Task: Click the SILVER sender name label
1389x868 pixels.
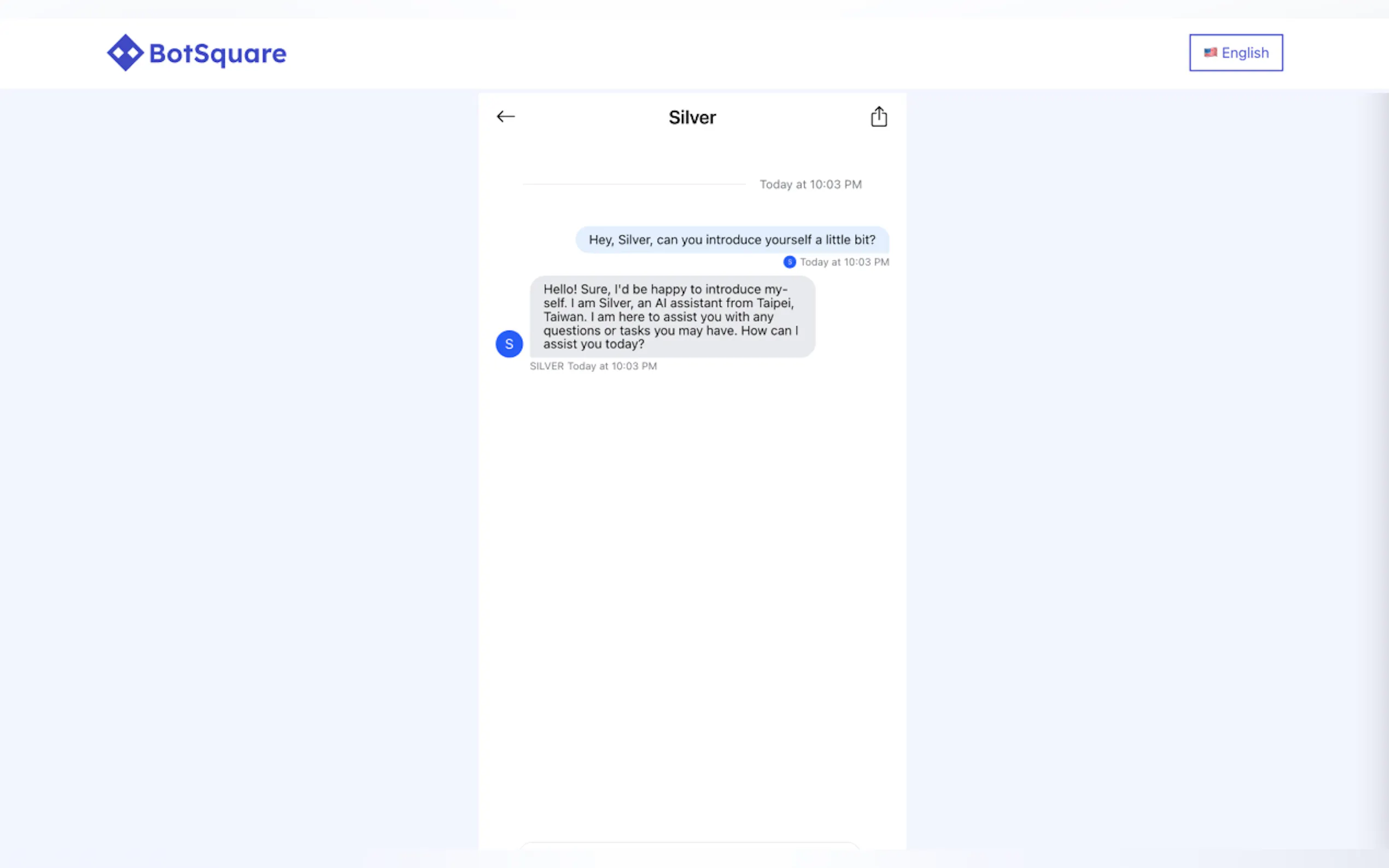Action: 546,366
